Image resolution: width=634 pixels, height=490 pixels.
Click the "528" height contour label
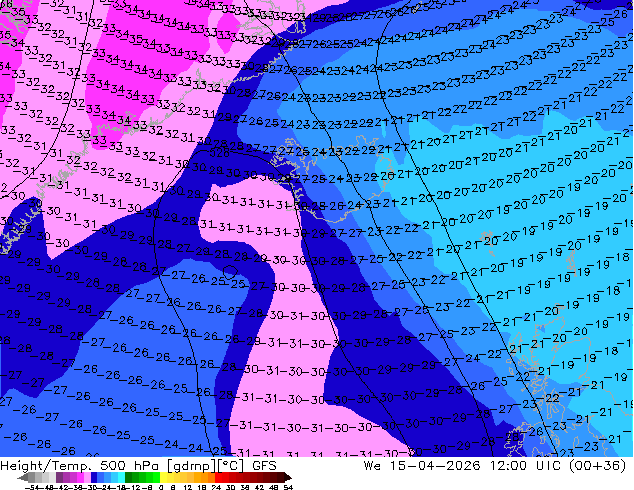point(220,153)
